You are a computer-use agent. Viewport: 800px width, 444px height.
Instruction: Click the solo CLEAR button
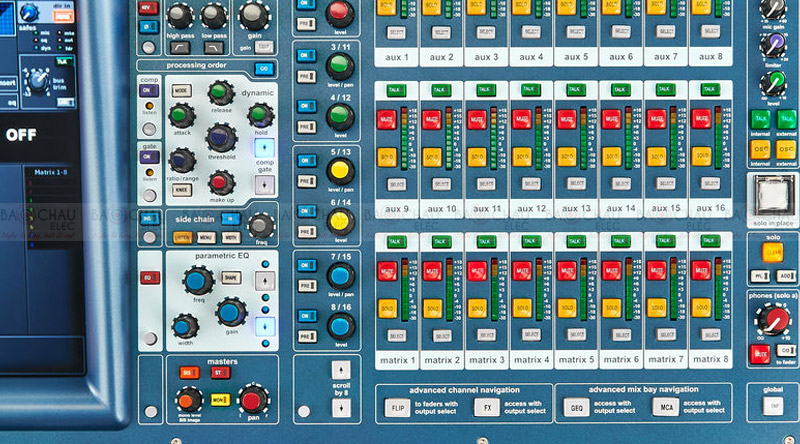772,253
